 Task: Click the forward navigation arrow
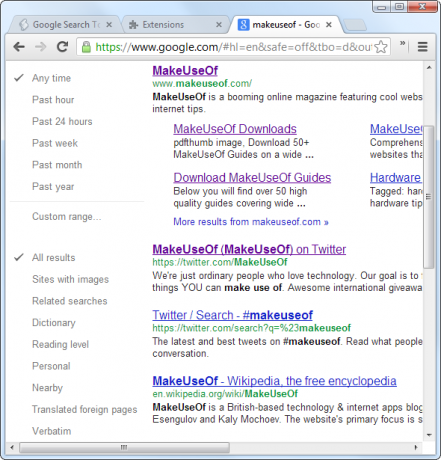coord(41,47)
